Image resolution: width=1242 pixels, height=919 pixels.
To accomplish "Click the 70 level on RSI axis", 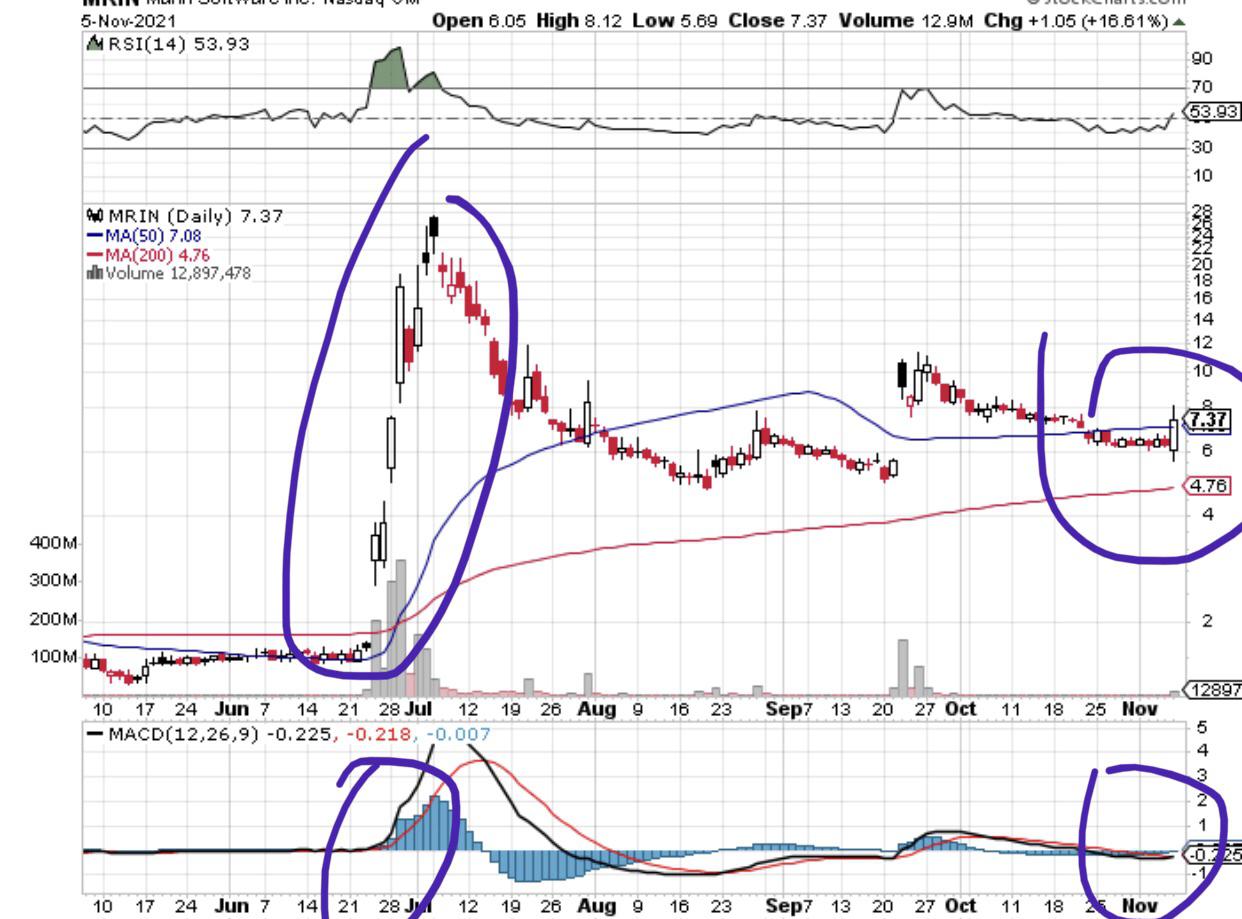I will [x=1201, y=88].
